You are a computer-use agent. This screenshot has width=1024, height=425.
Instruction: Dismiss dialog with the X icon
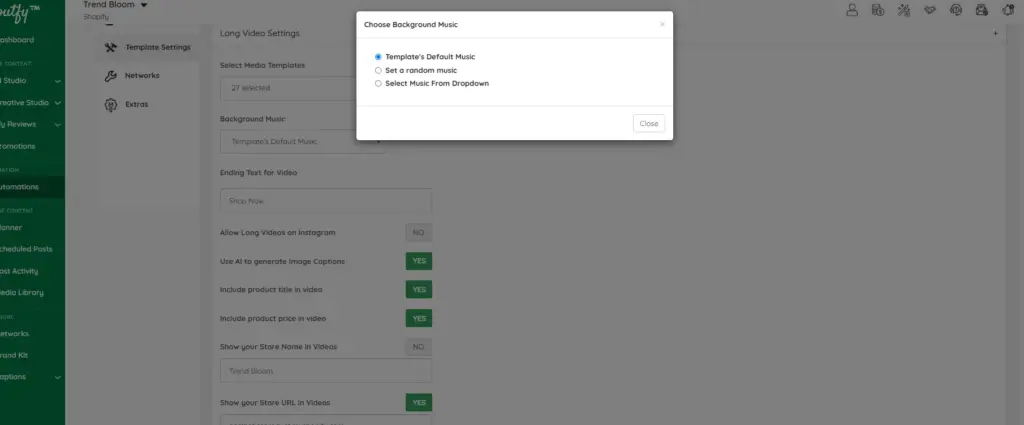pyautogui.click(x=662, y=24)
